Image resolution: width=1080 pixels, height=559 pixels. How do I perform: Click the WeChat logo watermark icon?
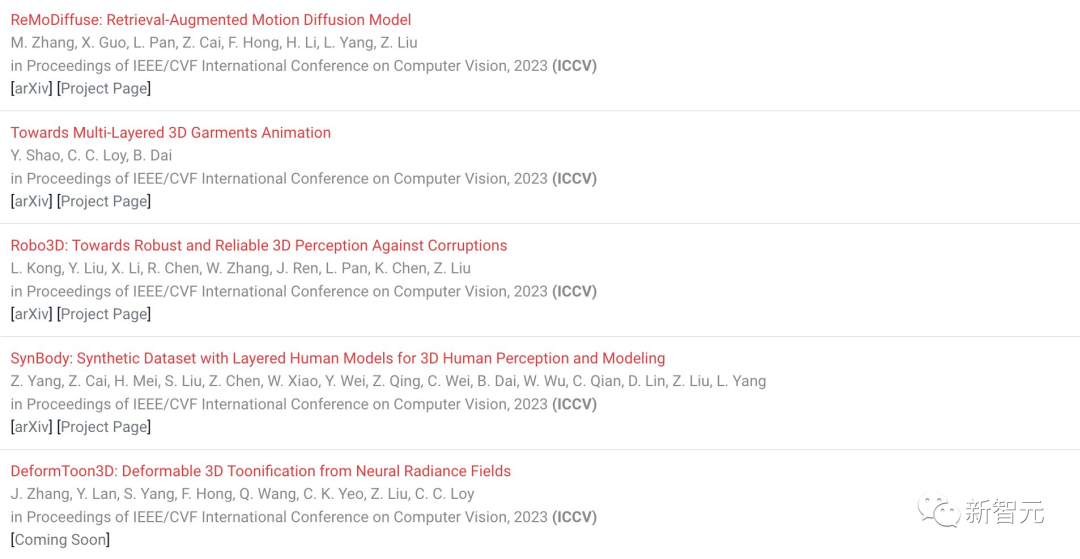pyautogui.click(x=938, y=511)
